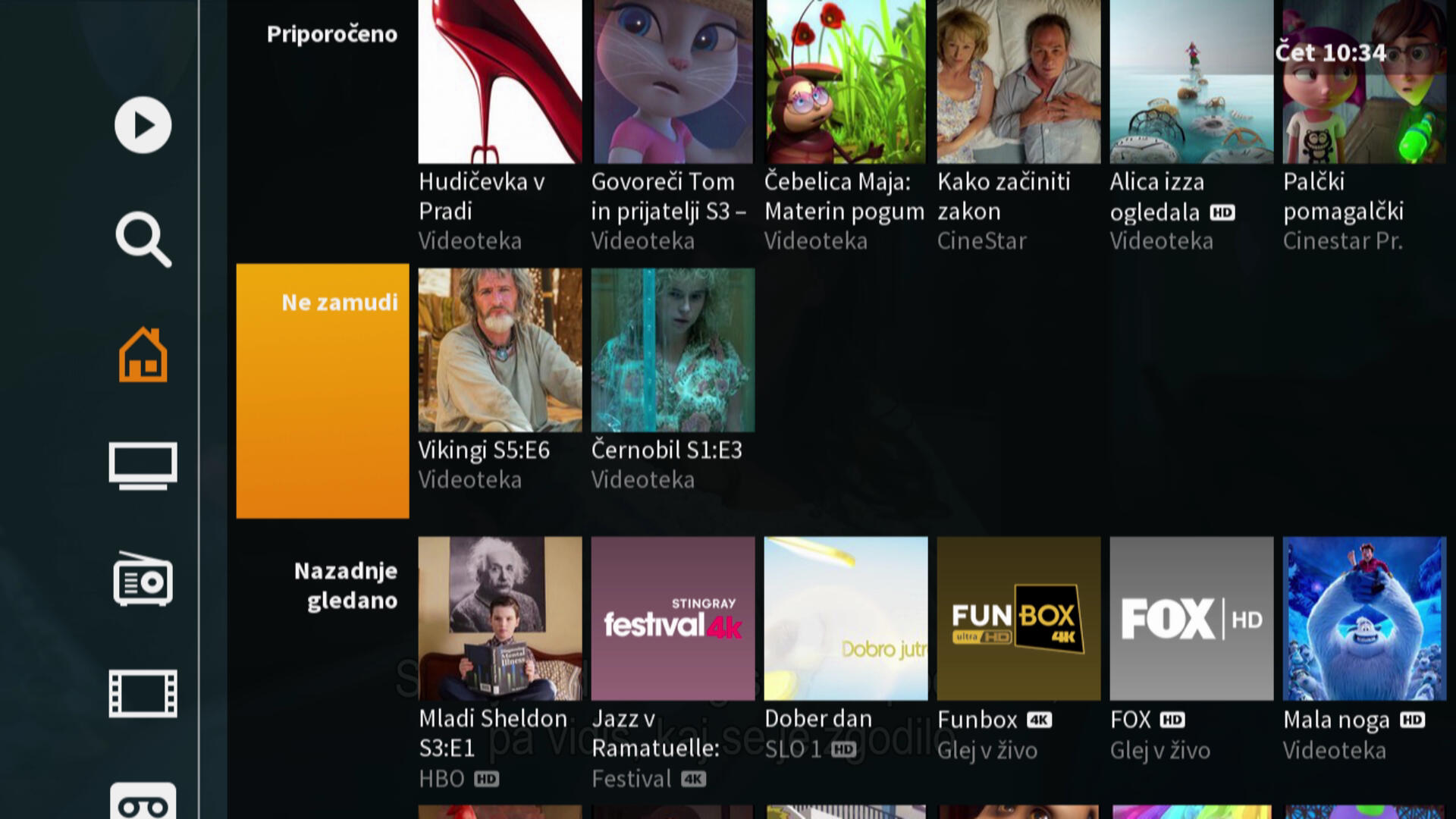
Task: Click the cassette recordings icon
Action: point(143,802)
